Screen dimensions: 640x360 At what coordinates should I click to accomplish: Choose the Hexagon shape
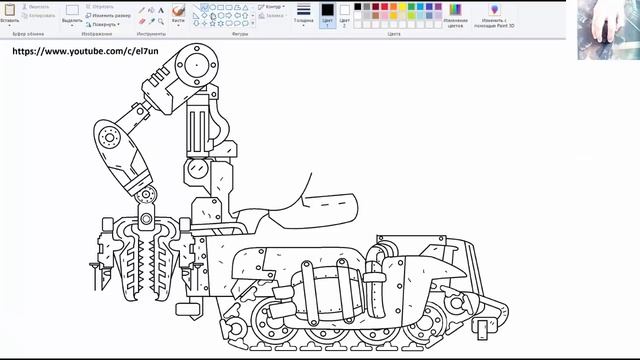[221, 16]
